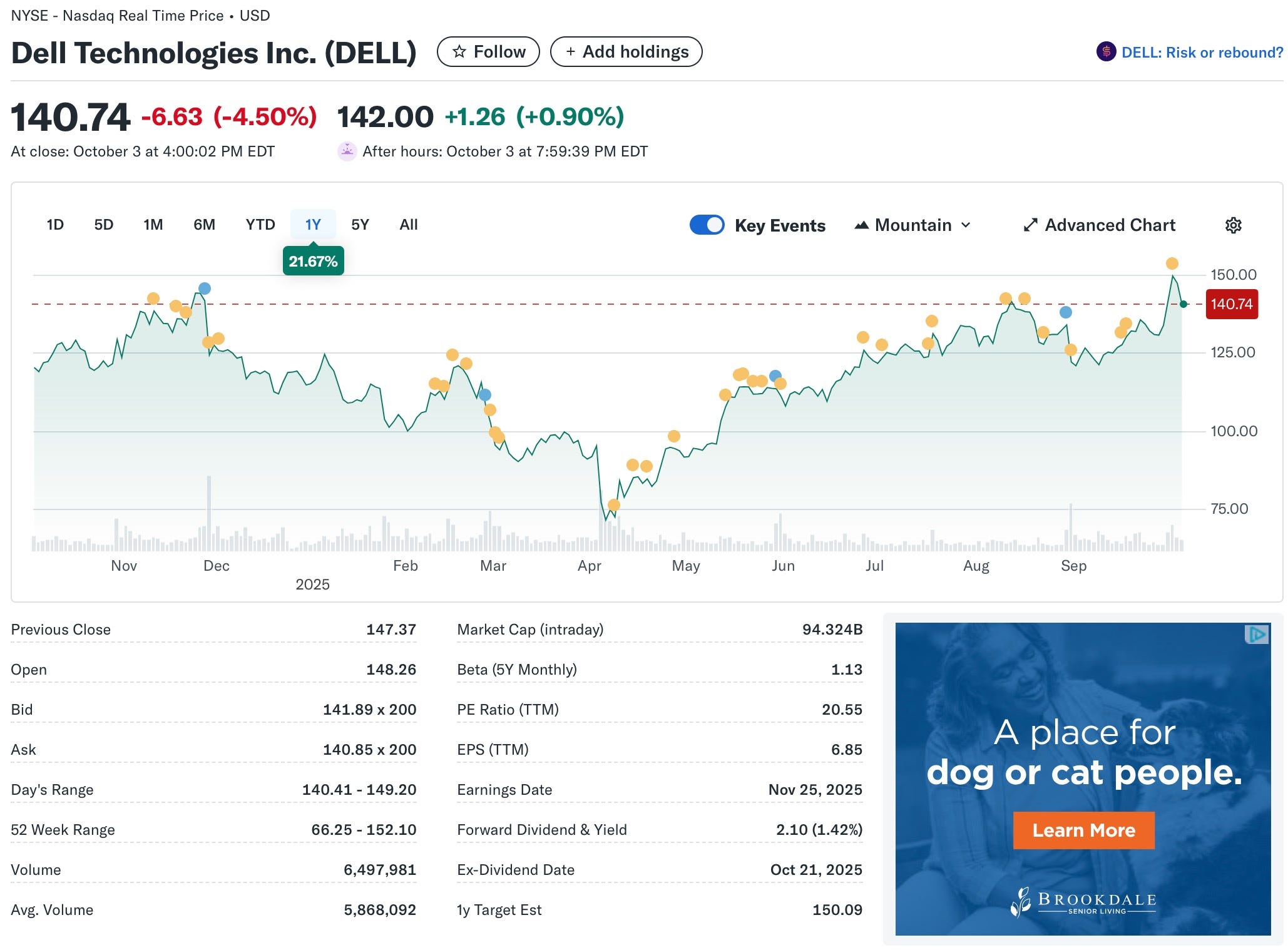This screenshot has height=950, width=1288.
Task: Click the AdChoices icon on Brookdale ad
Action: 1257,635
